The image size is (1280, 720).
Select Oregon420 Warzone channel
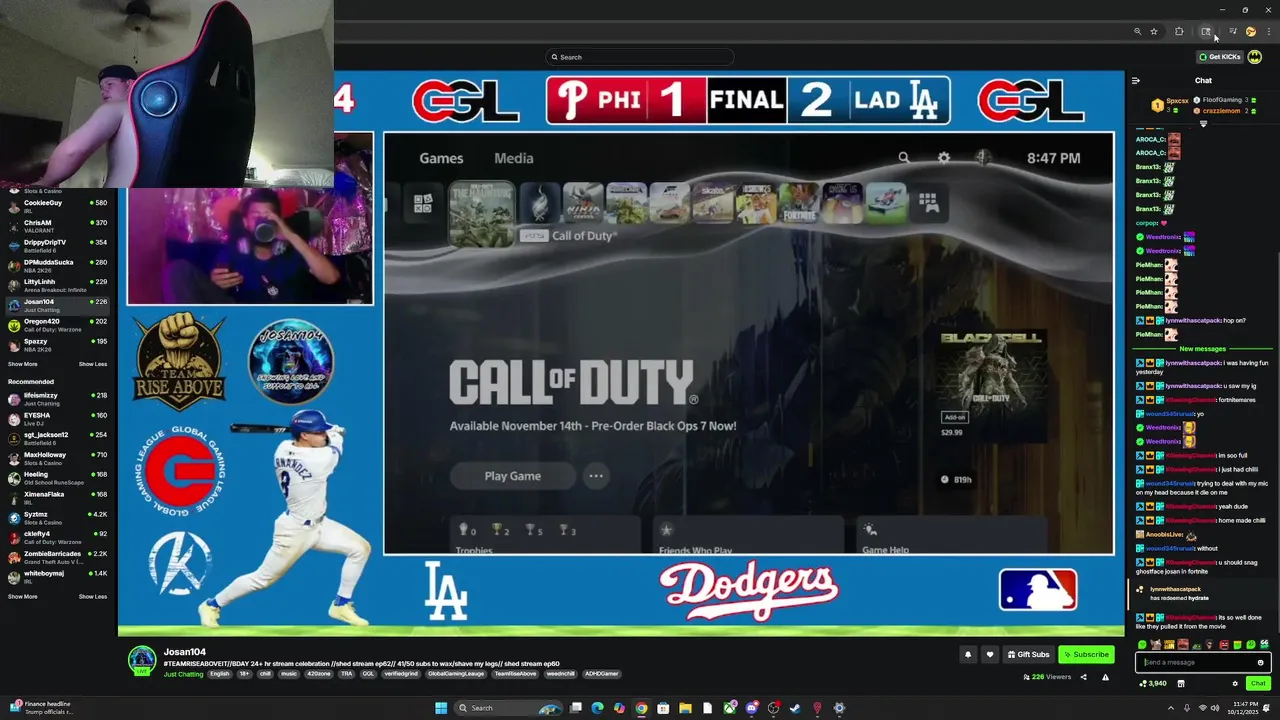pyautogui.click(x=58, y=324)
